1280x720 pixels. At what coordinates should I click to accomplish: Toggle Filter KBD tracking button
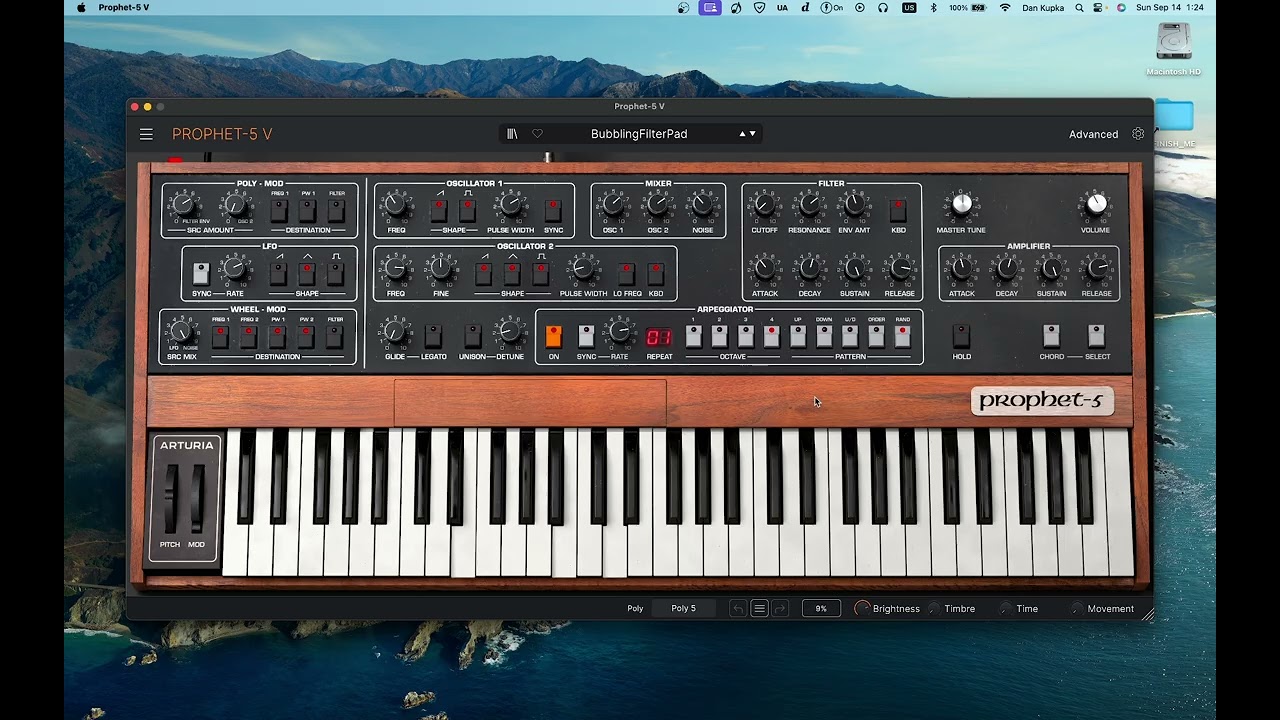(x=898, y=210)
